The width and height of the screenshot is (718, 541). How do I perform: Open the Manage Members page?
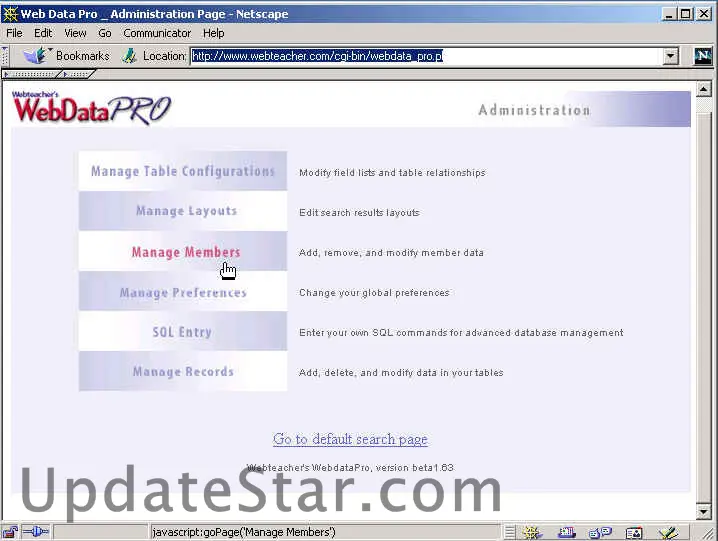pos(183,251)
